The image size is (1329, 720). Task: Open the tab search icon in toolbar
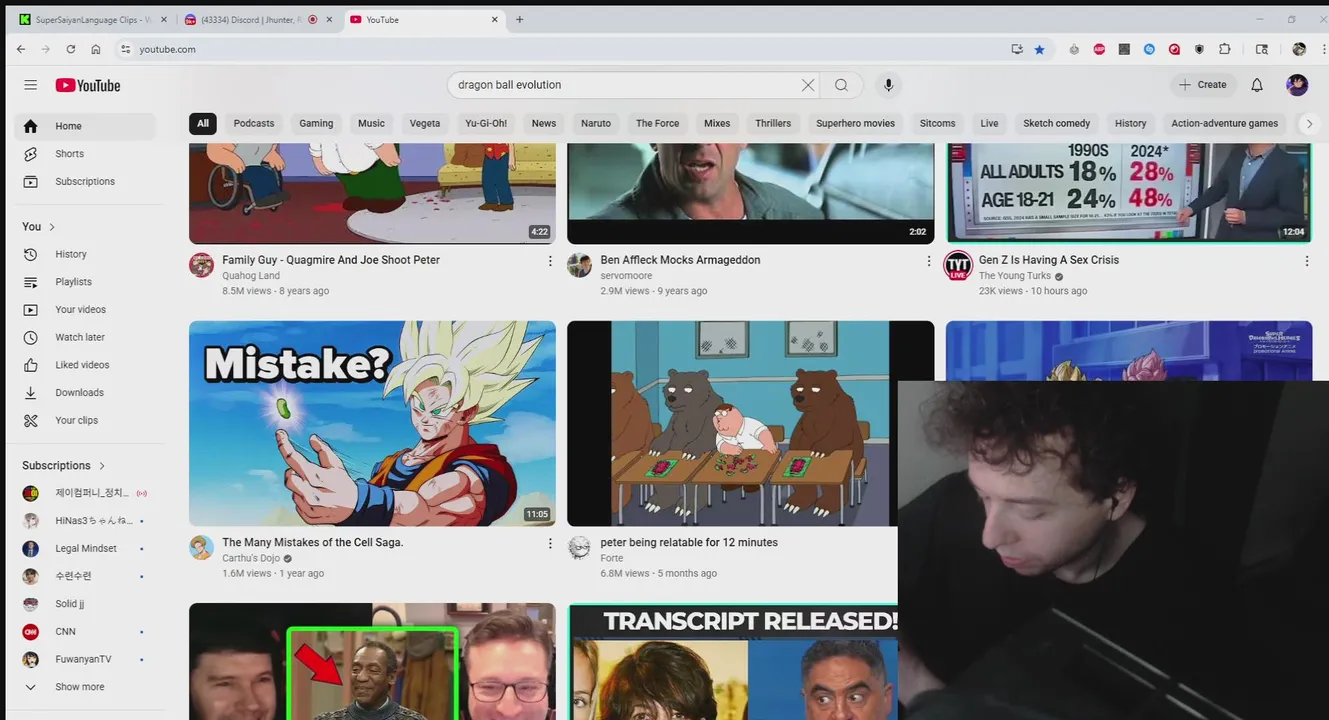coord(1262,49)
